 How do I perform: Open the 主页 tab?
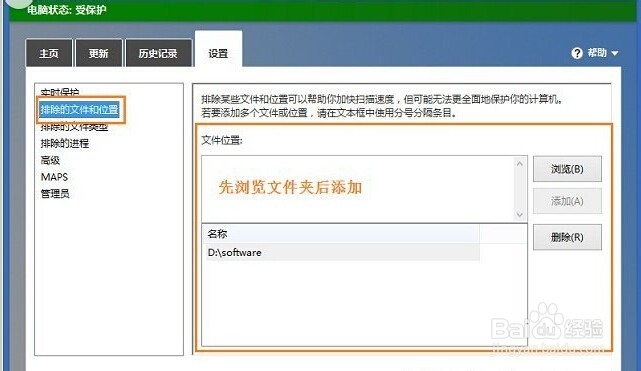49,53
